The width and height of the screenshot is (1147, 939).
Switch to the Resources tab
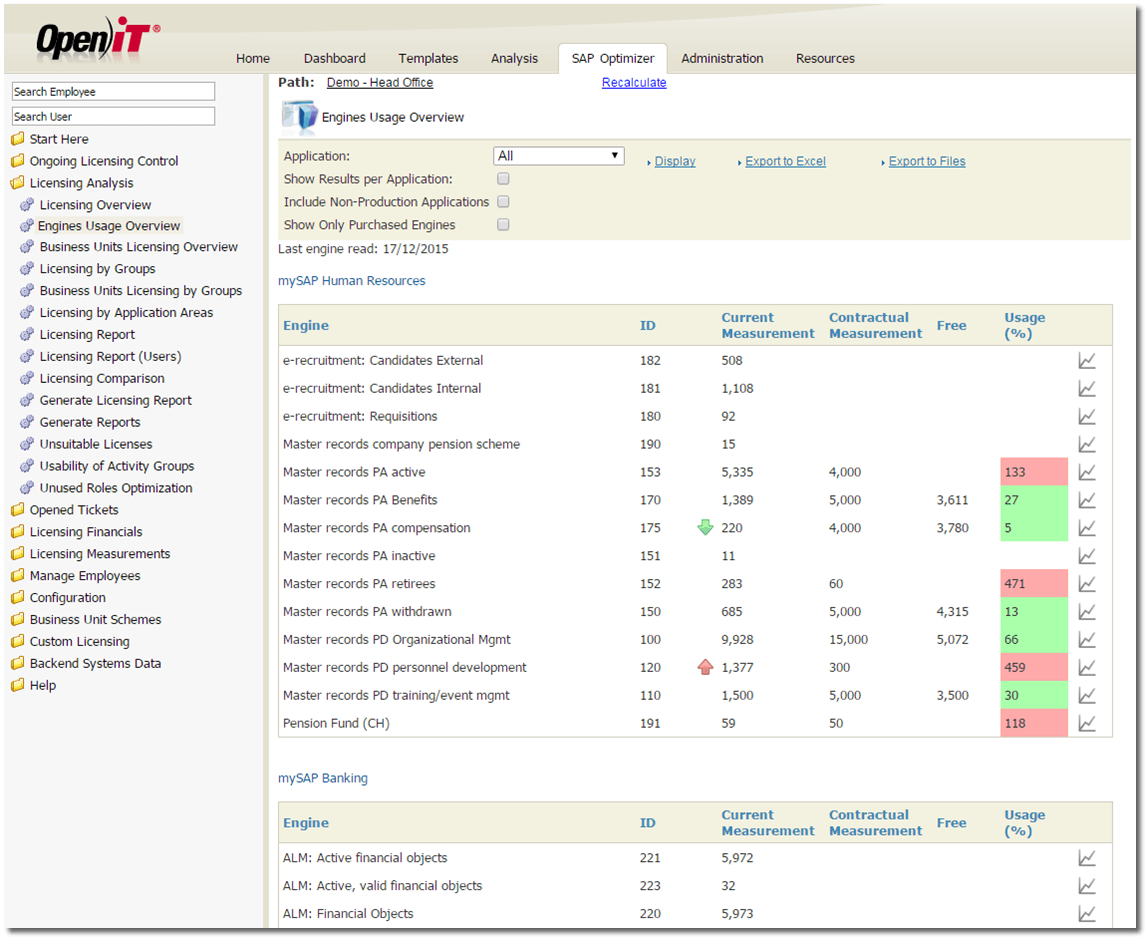825,59
